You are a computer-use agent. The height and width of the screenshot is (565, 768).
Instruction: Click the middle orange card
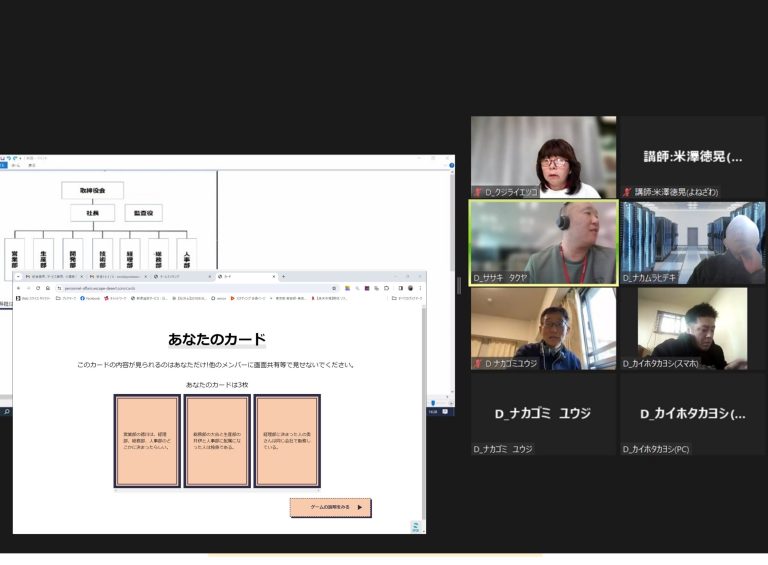pyautogui.click(x=217, y=441)
